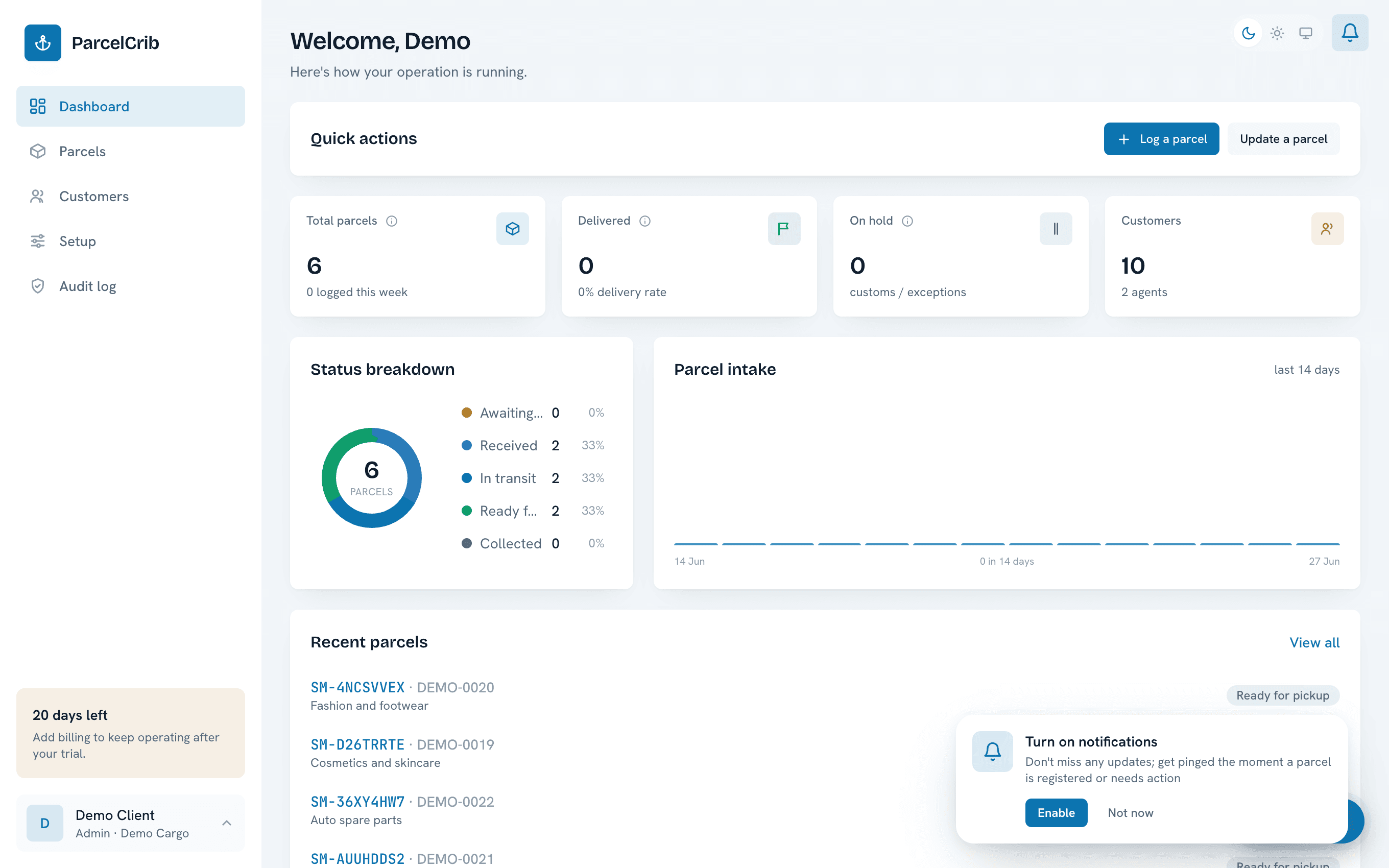Image resolution: width=1389 pixels, height=868 pixels.
Task: Click the Demo Client D avatar
Action: pos(45,823)
